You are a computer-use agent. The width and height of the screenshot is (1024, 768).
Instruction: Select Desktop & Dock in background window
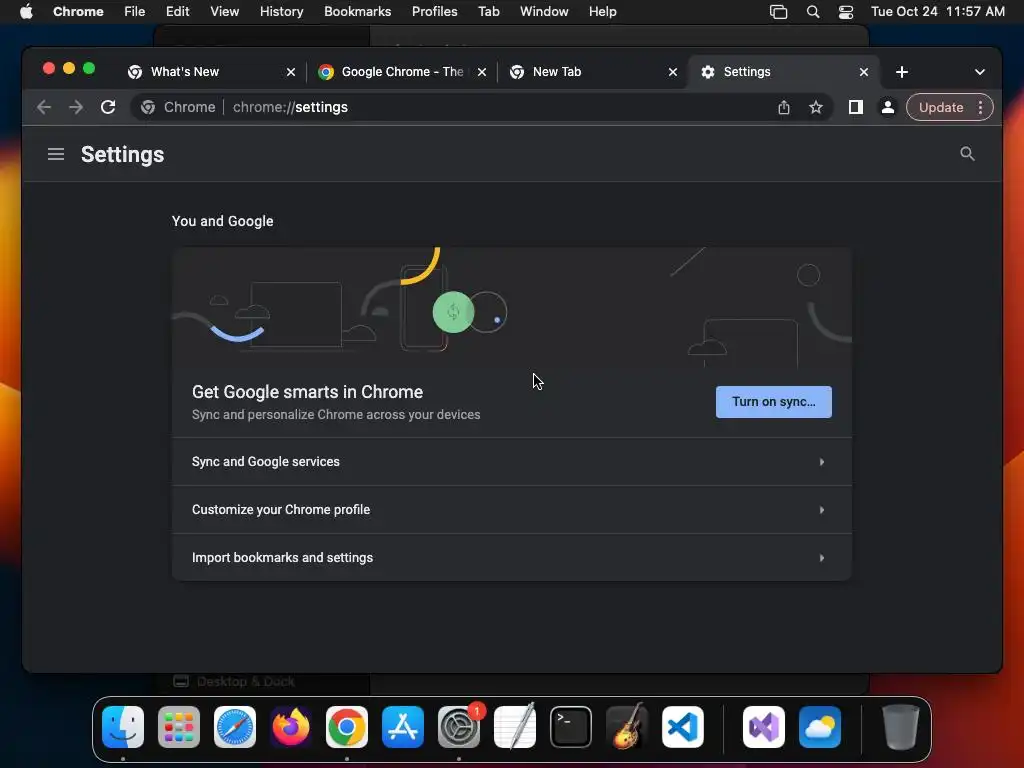(234, 682)
